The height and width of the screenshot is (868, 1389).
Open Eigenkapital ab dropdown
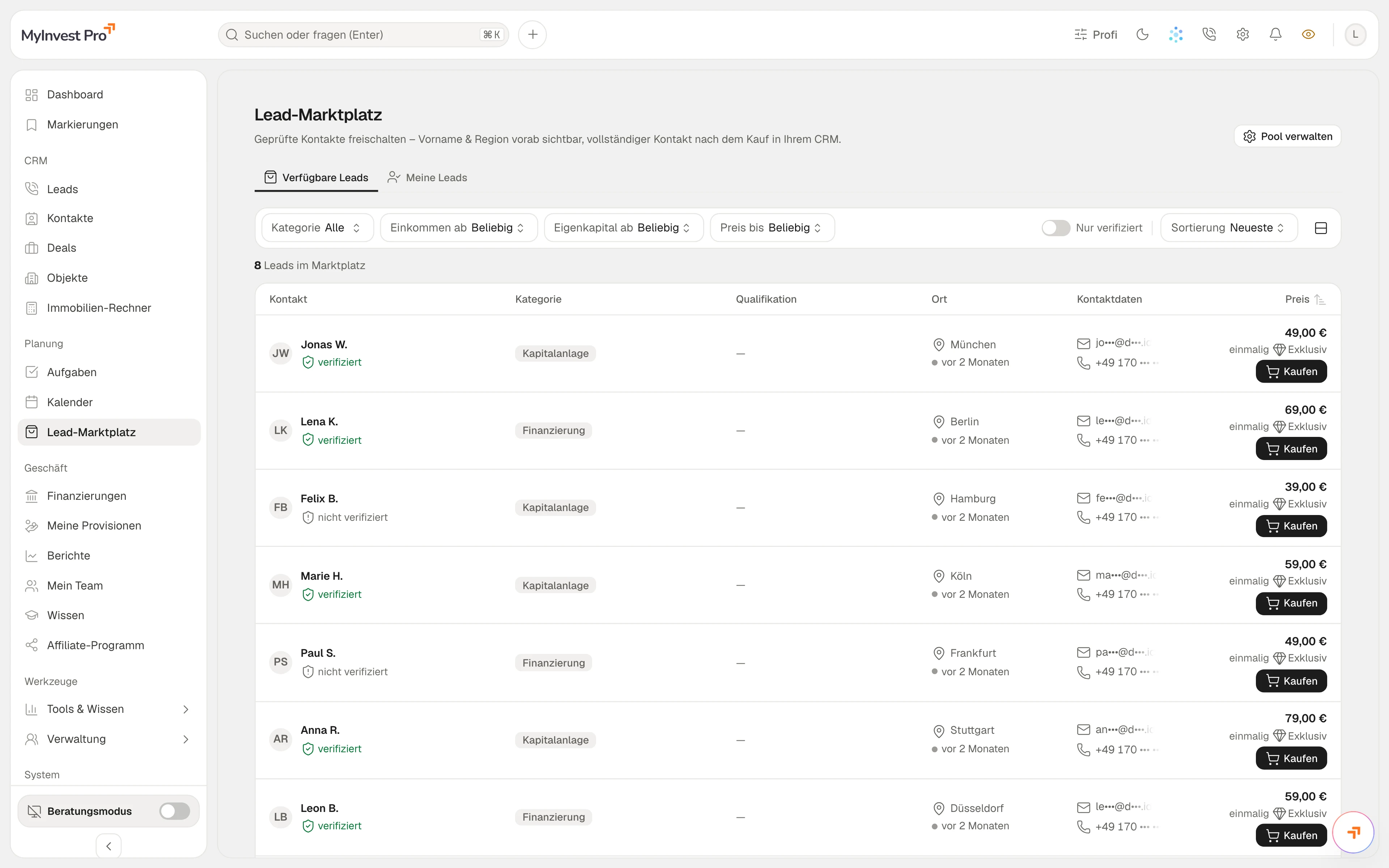(623, 228)
